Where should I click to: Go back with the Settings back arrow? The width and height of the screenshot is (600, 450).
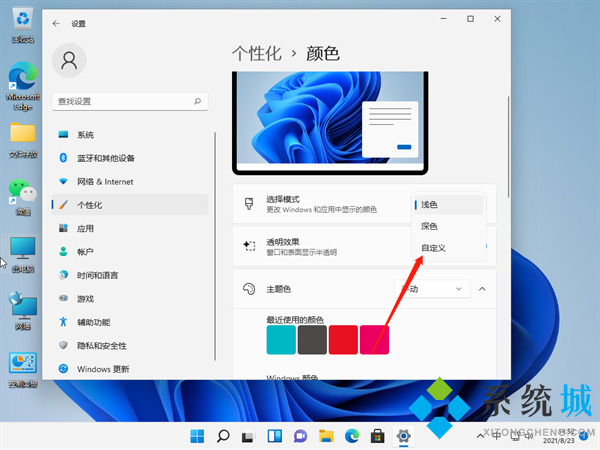[x=56, y=24]
